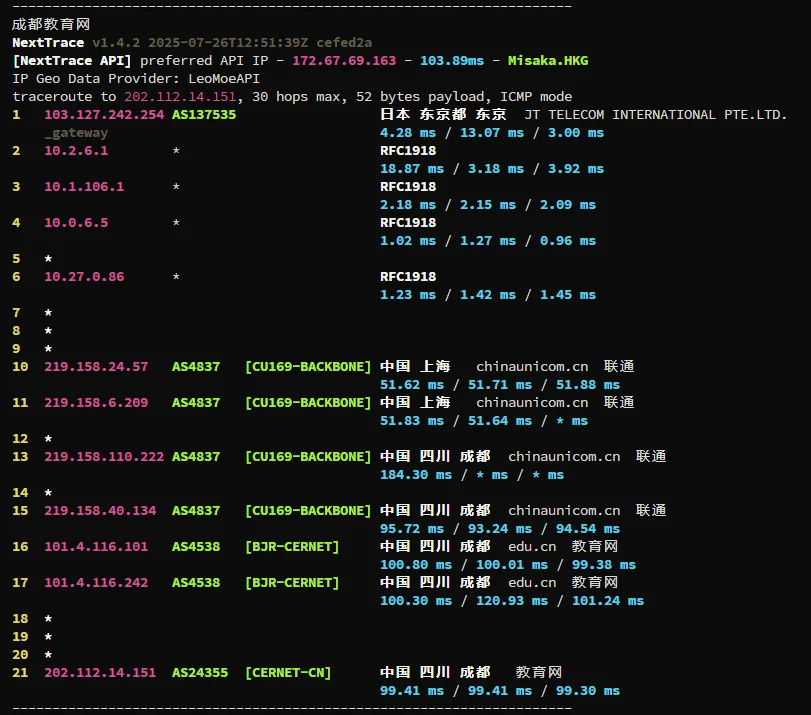Click target IP in the traceroute header line
This screenshot has width=811, height=715.
point(180,96)
